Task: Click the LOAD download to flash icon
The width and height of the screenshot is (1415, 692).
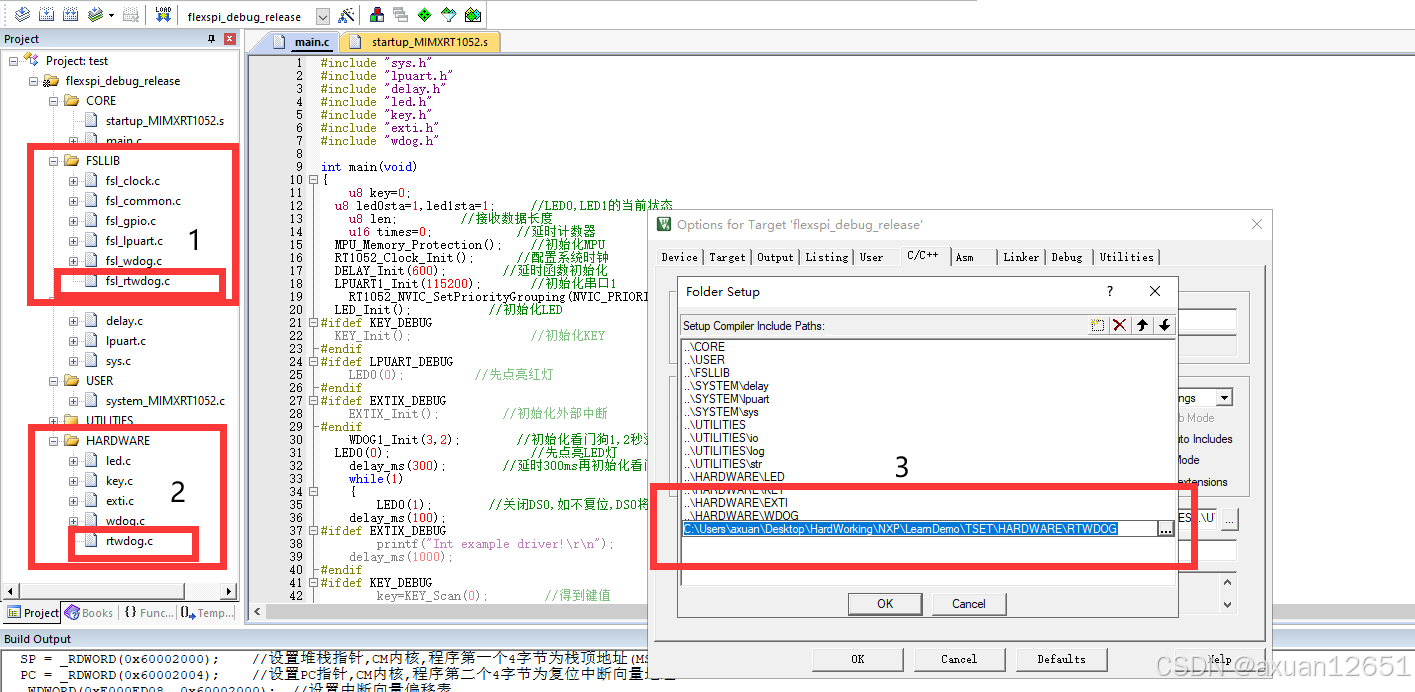Action: click(163, 15)
